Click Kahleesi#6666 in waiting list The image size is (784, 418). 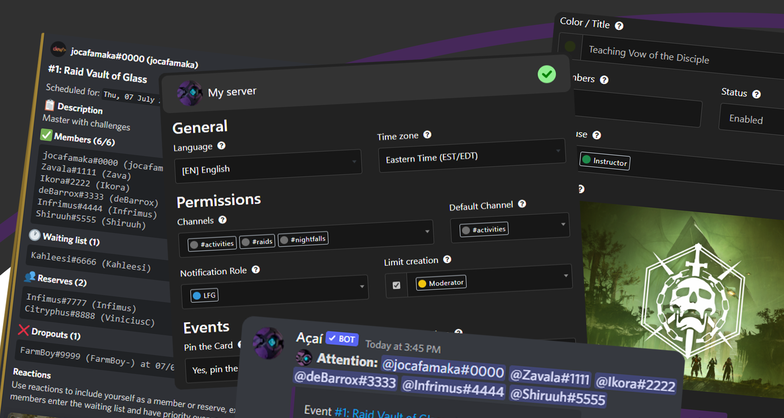click(91, 262)
